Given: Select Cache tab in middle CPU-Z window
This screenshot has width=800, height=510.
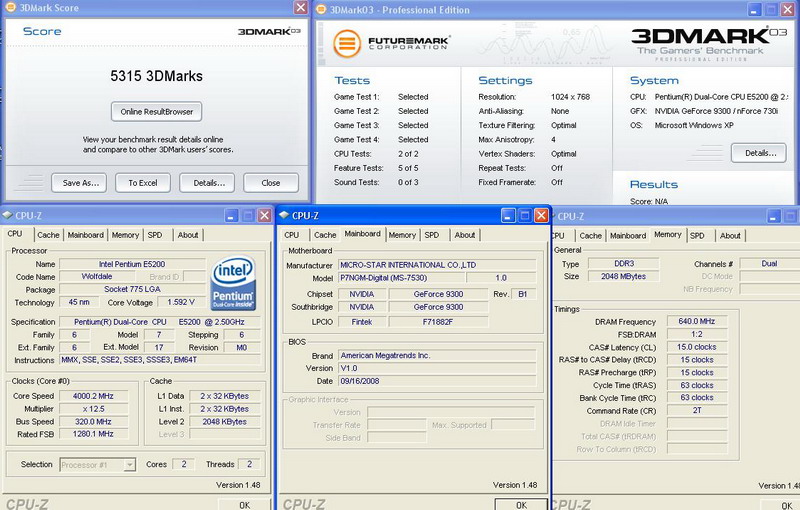Looking at the screenshot, I should click(x=325, y=235).
